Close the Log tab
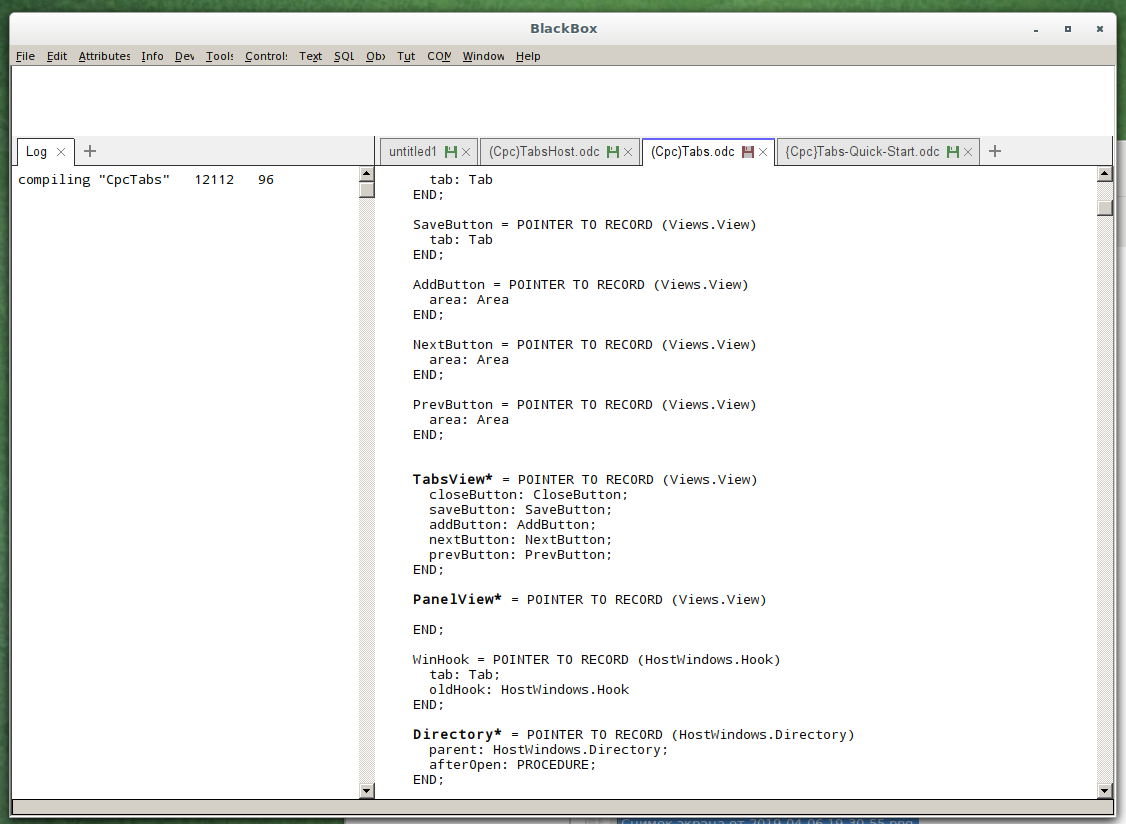 click(x=61, y=152)
